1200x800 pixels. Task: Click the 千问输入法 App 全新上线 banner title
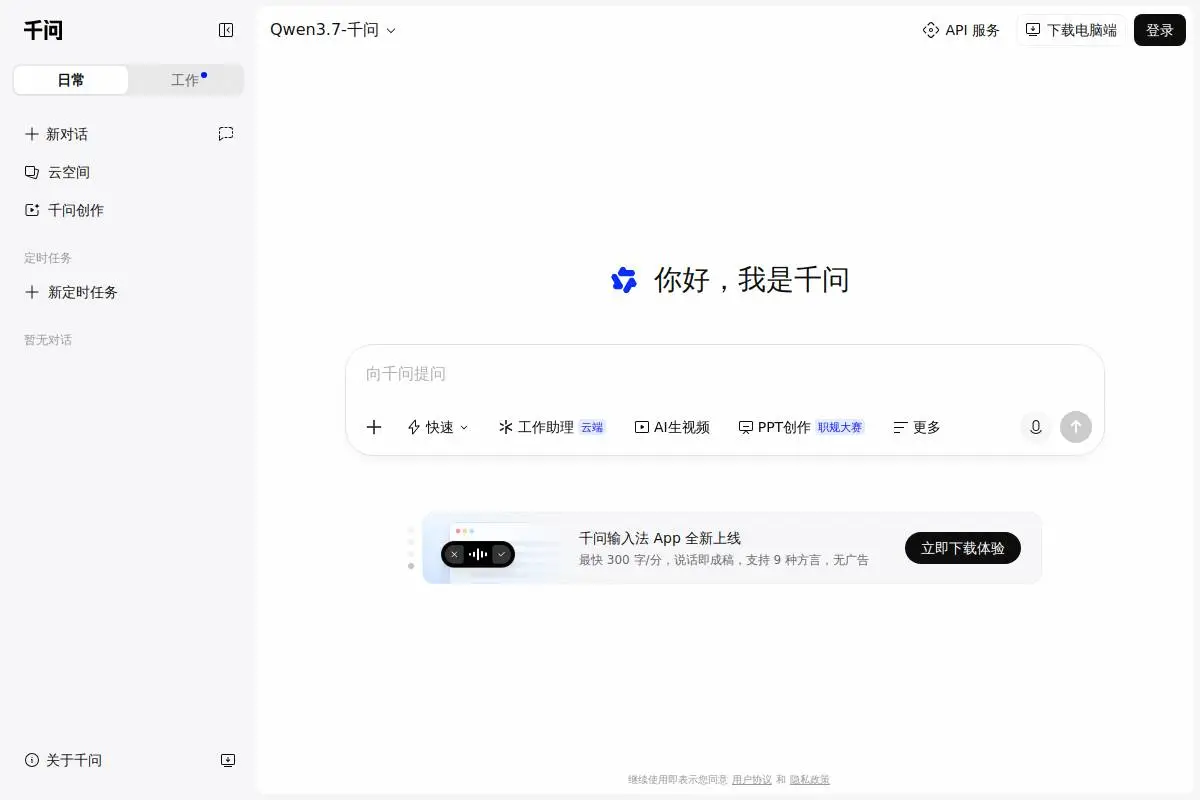pos(660,538)
